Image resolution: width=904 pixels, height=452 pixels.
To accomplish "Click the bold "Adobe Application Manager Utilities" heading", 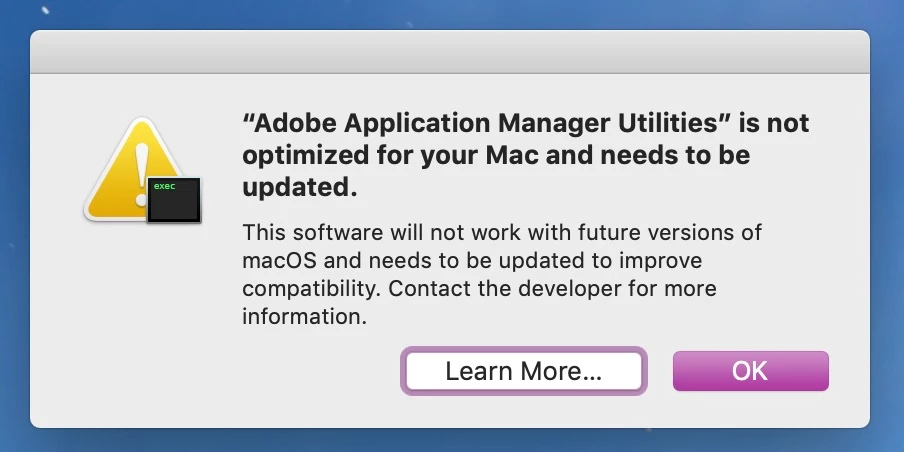I will tap(490, 123).
